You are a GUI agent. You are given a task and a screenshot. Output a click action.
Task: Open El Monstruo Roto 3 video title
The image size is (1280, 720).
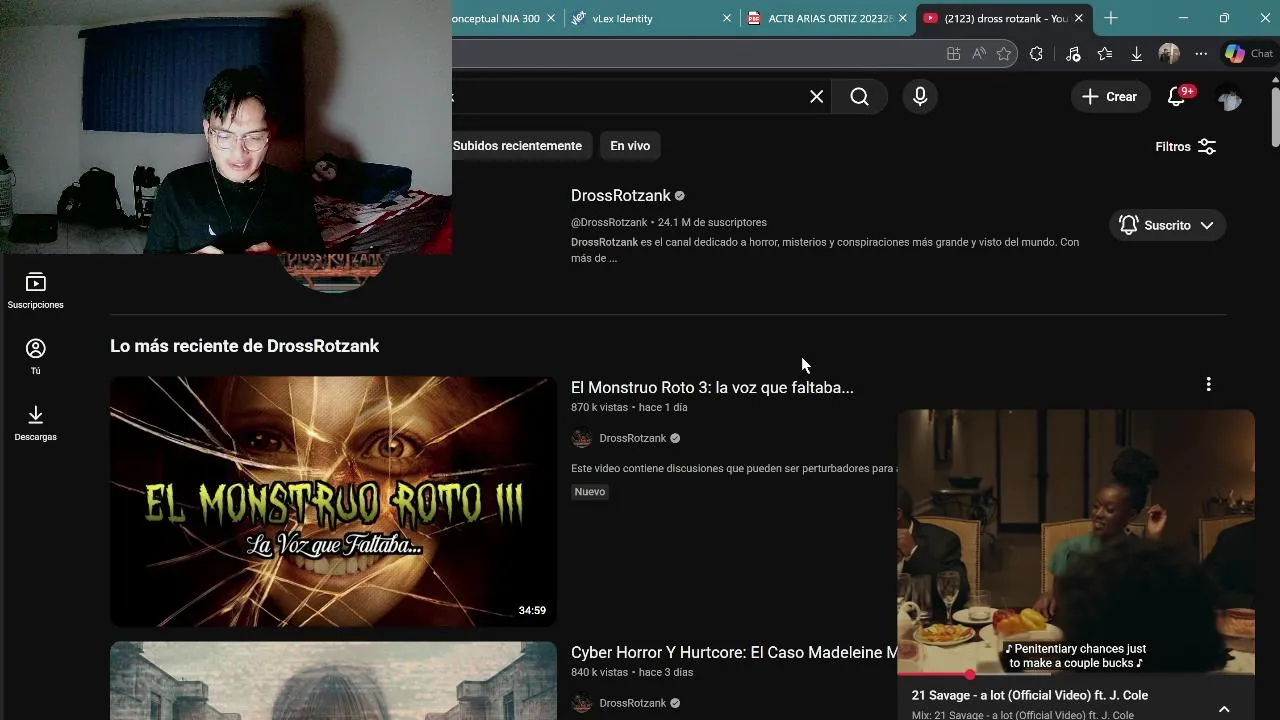pos(712,388)
